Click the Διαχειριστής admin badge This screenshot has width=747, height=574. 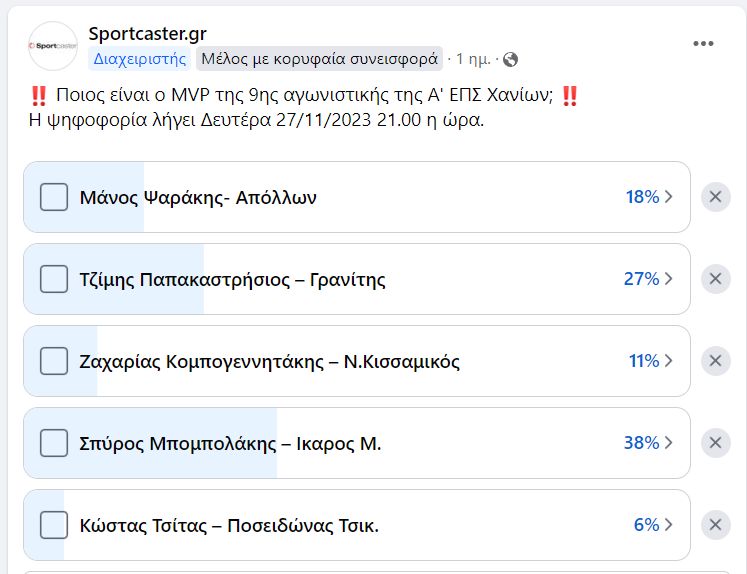[x=140, y=59]
